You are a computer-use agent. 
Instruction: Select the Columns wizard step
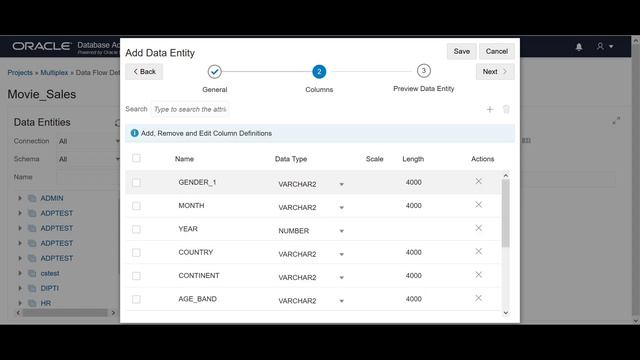point(319,71)
